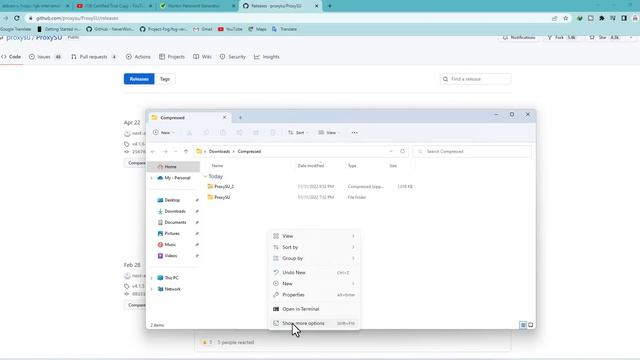Image resolution: width=640 pixels, height=360 pixels.
Task: Click the Copy icon in Explorer toolbar
Action: tap(206, 133)
